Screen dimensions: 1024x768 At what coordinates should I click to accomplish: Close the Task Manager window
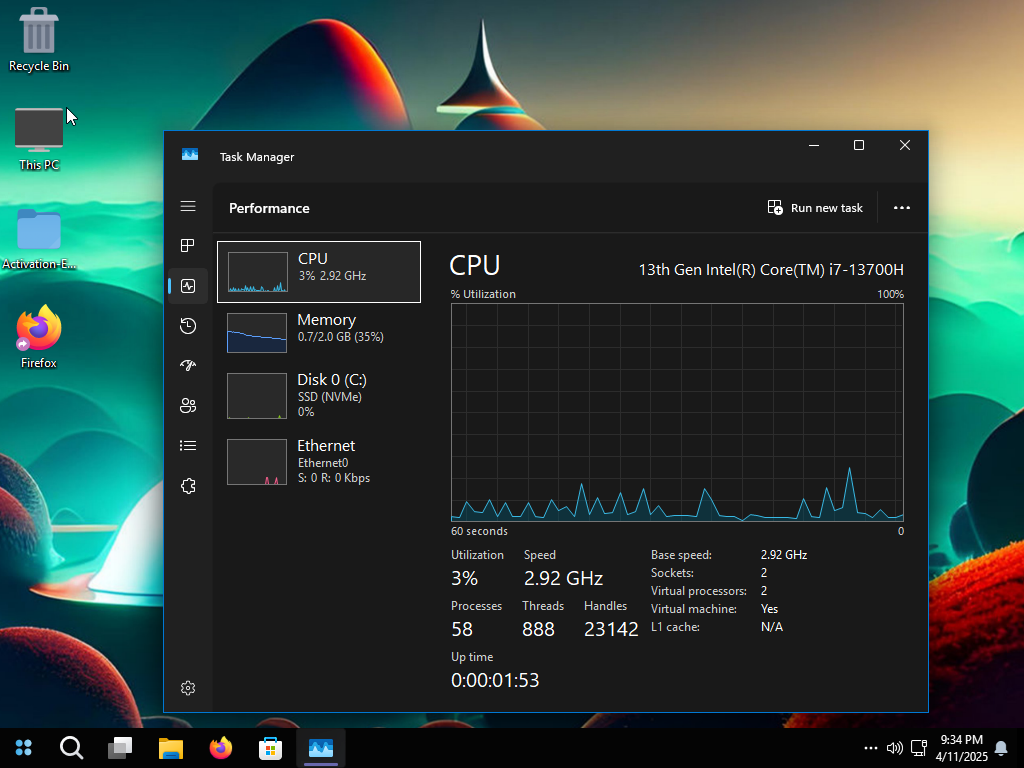pos(904,145)
